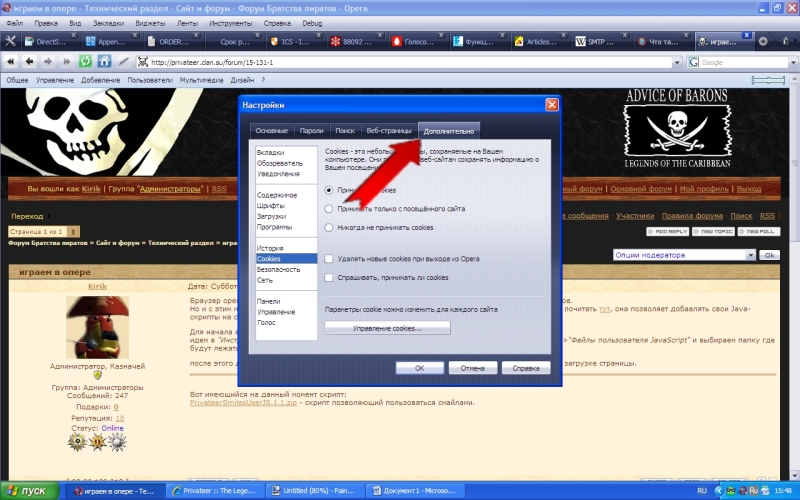
Task: Expand the address bar dropdown arrow
Action: click(x=677, y=62)
